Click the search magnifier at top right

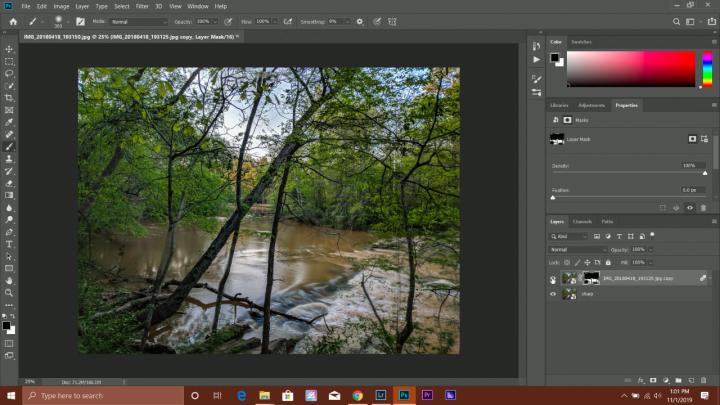(x=676, y=22)
